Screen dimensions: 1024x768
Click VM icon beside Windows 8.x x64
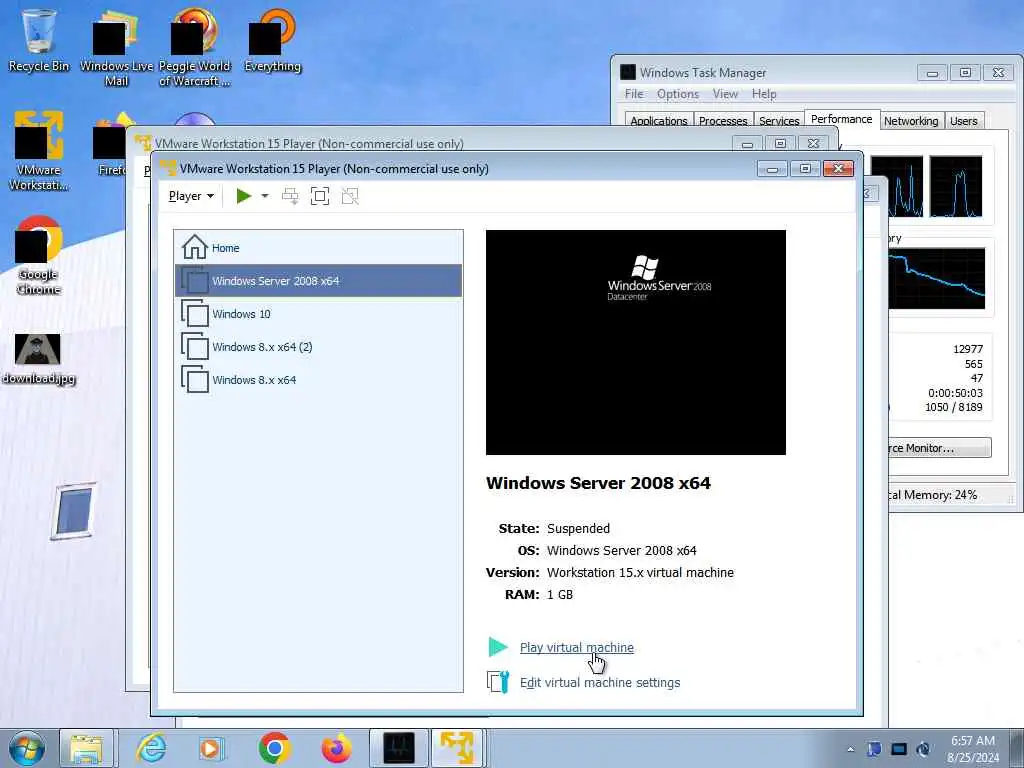coord(195,379)
